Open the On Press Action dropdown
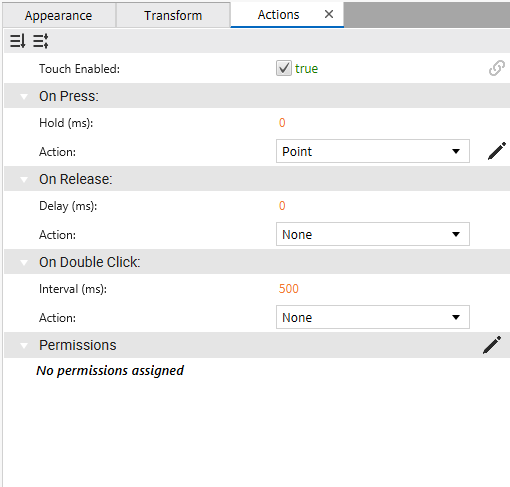Image resolution: width=510 pixels, height=487 pixels. point(373,151)
